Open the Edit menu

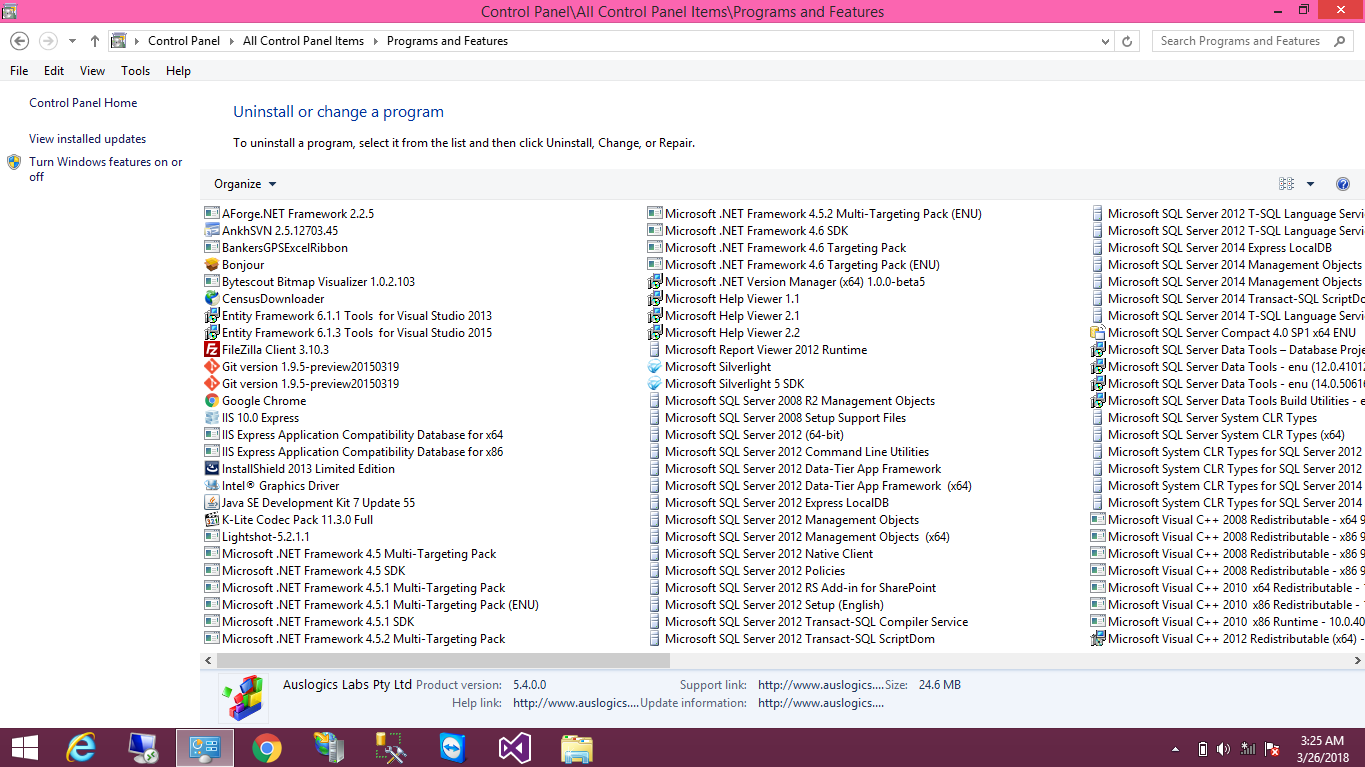pos(54,71)
